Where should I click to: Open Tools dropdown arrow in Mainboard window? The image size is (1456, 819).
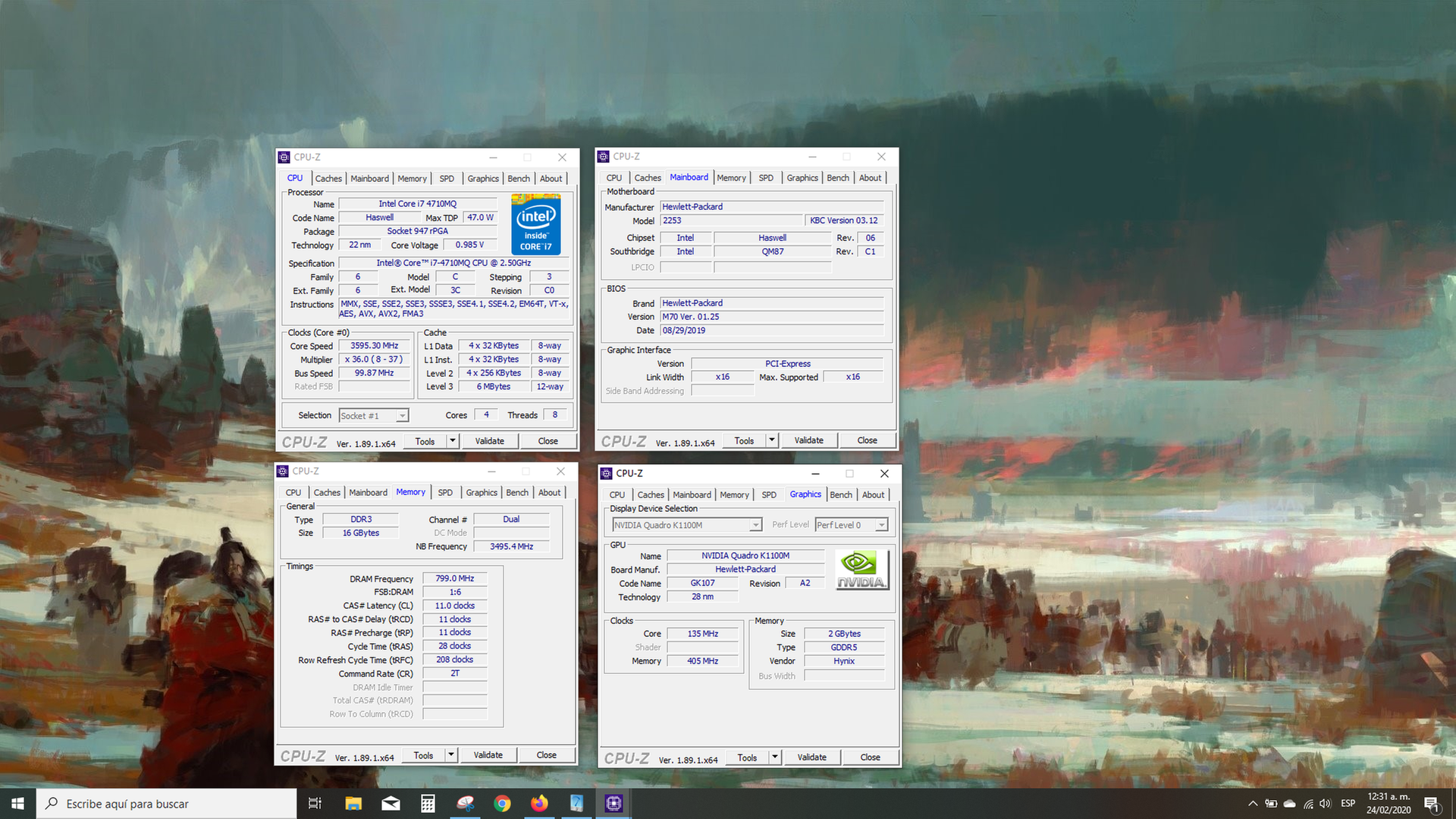click(772, 440)
